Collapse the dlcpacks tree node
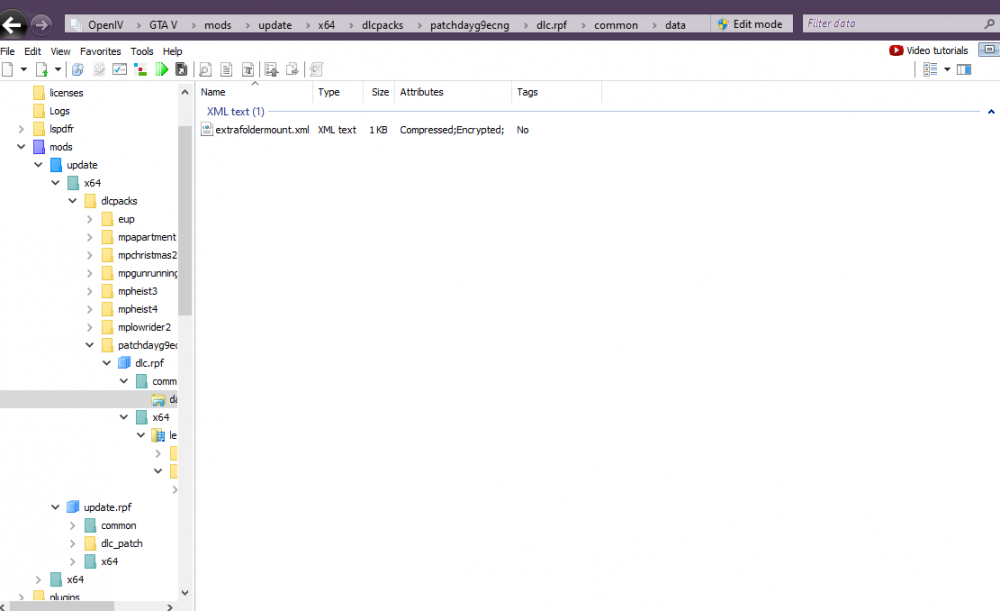The image size is (1000, 611). [x=73, y=201]
